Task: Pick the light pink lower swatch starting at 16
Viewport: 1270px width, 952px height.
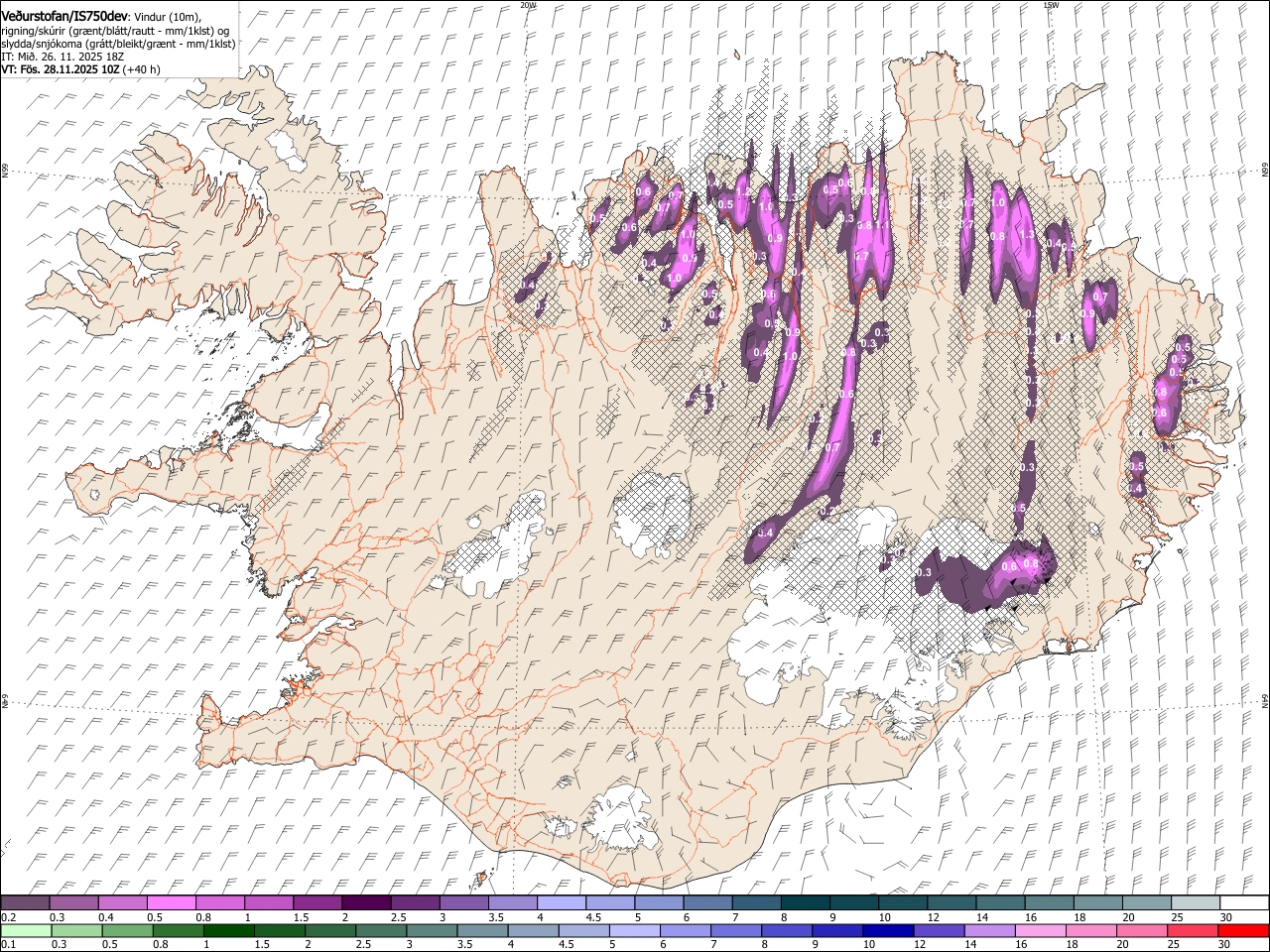Action: (x=1040, y=930)
